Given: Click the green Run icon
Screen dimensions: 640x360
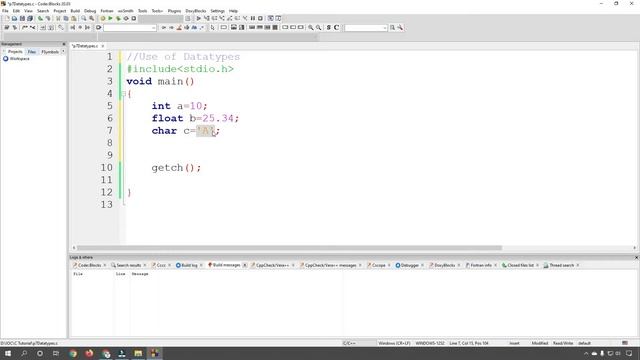Looking at the screenshot, I should click(x=110, y=18).
